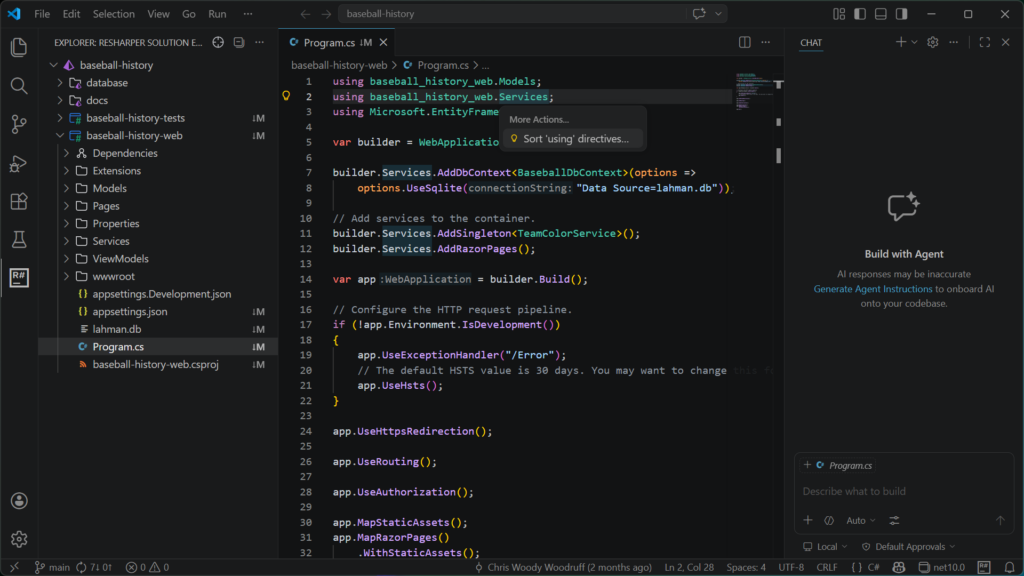This screenshot has height=576, width=1024.
Task: Click the editor vertical scrollbar thumb
Action: 779,156
